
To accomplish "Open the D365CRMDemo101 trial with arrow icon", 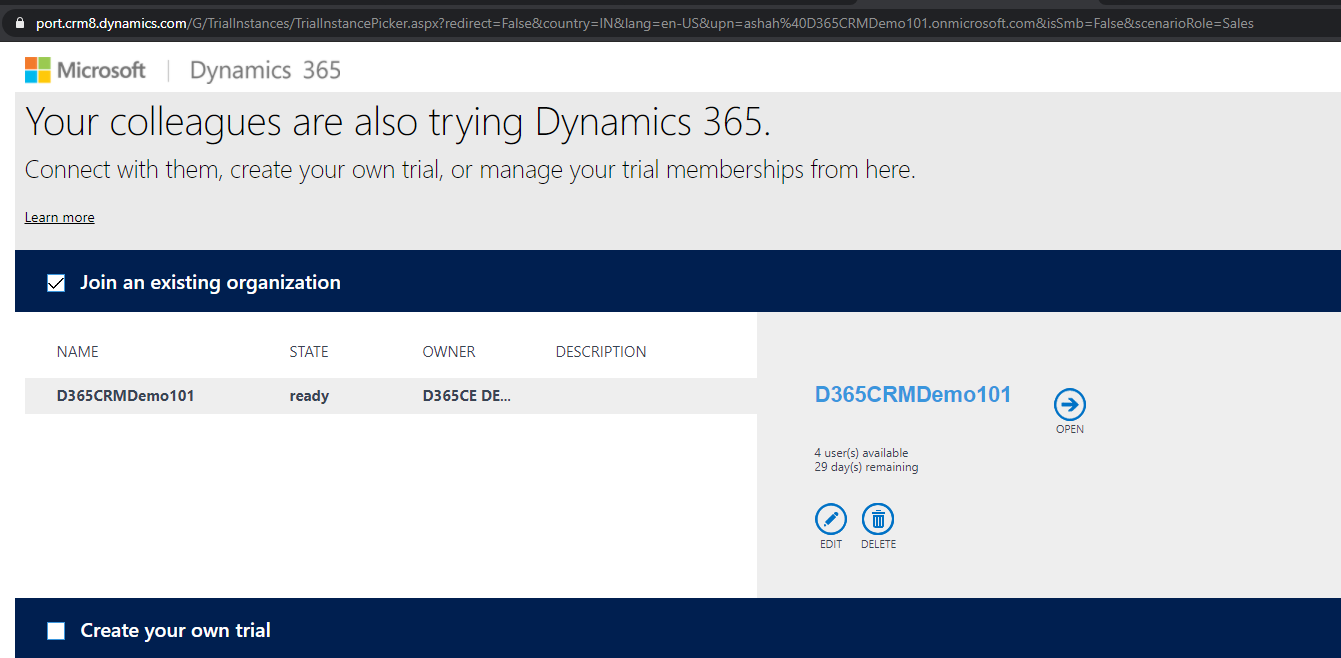I will (x=1070, y=404).
